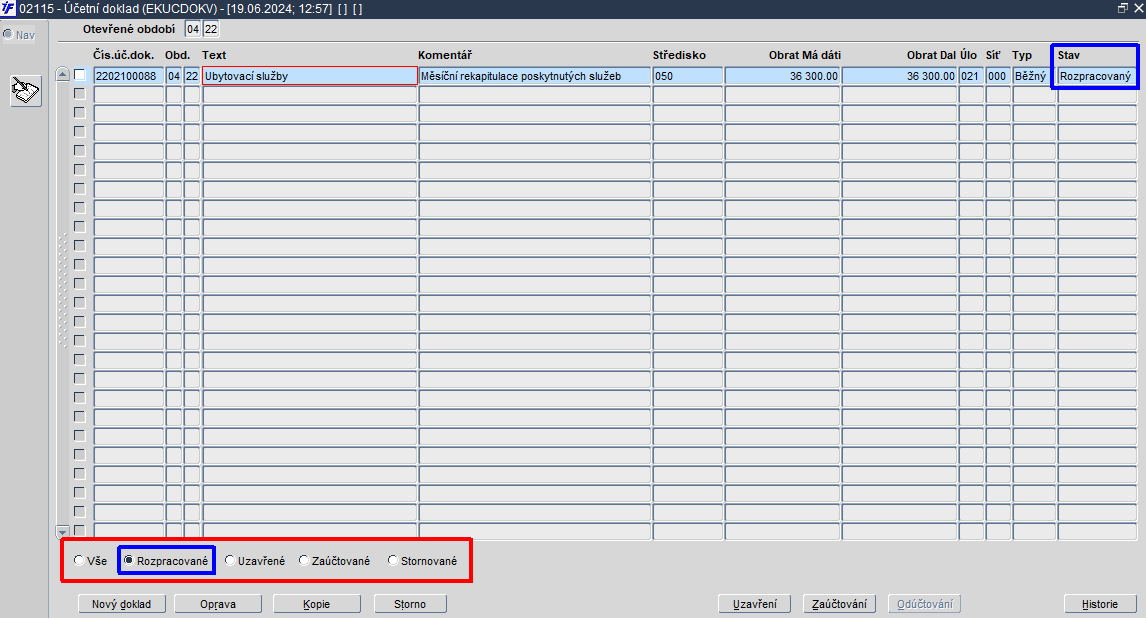Image resolution: width=1146 pixels, height=618 pixels.
Task: Select the Uzavřené filter radio button
Action: pyautogui.click(x=229, y=560)
